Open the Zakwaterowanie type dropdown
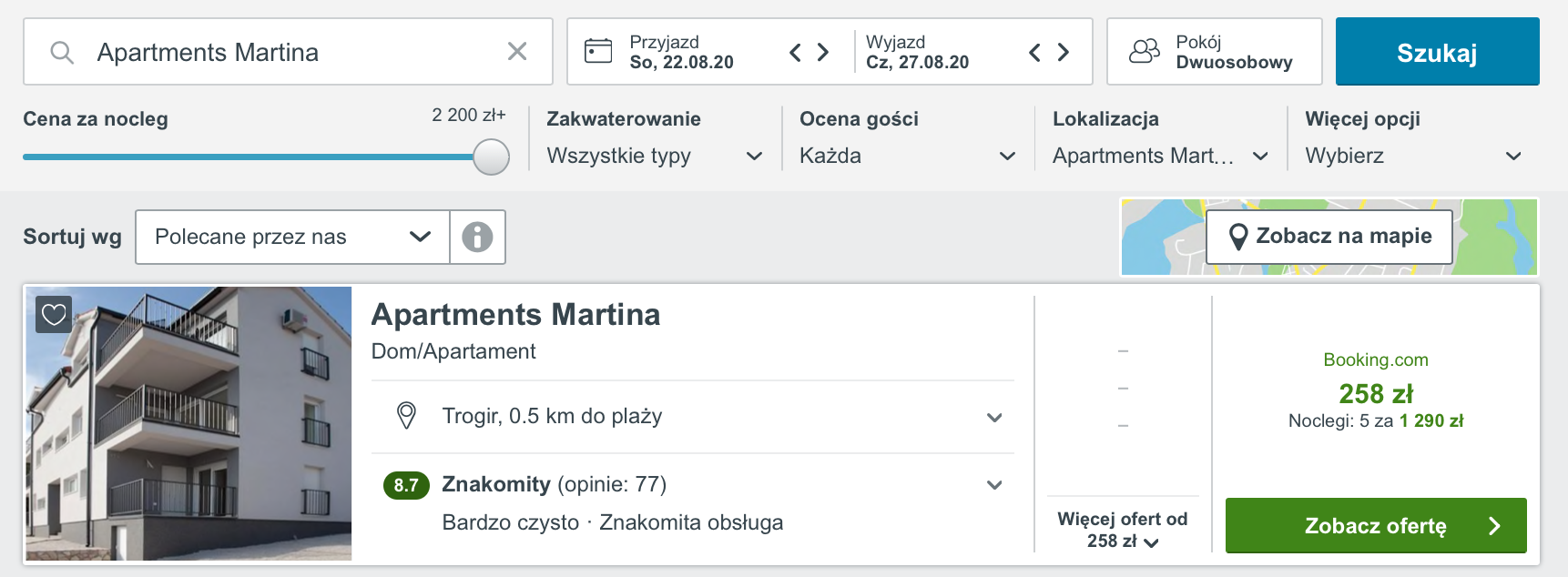The image size is (1568, 577). click(655, 156)
